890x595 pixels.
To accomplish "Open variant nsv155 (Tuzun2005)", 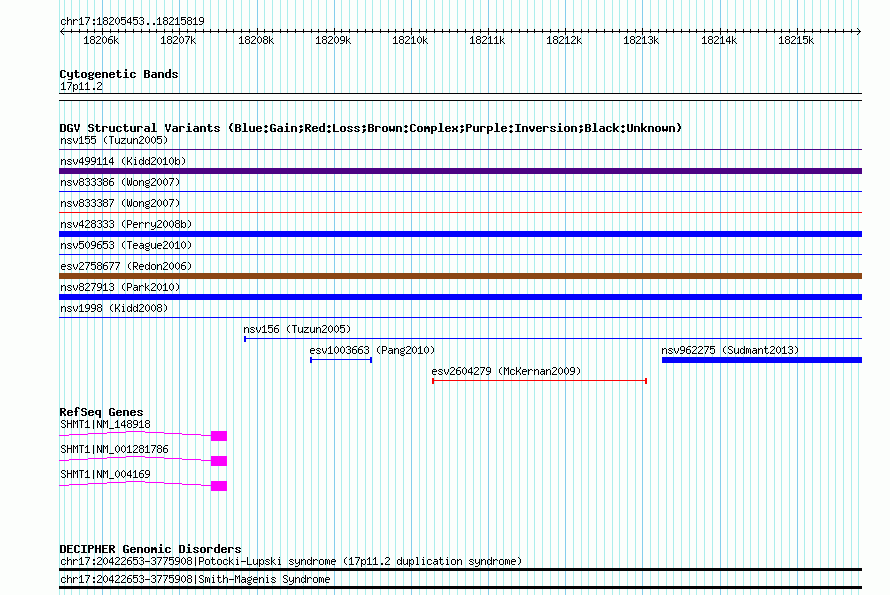I will [x=114, y=140].
